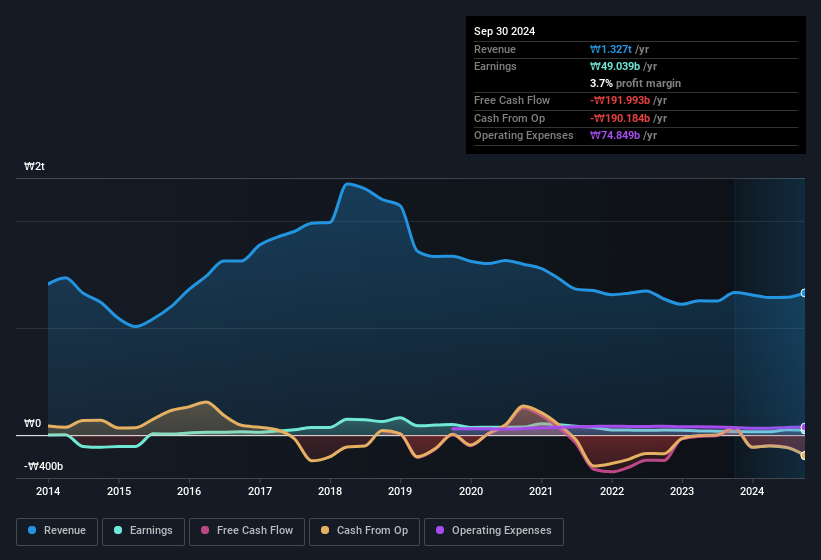This screenshot has height=560, width=821.
Task: Click the ₩1.327t revenue value
Action: point(611,49)
